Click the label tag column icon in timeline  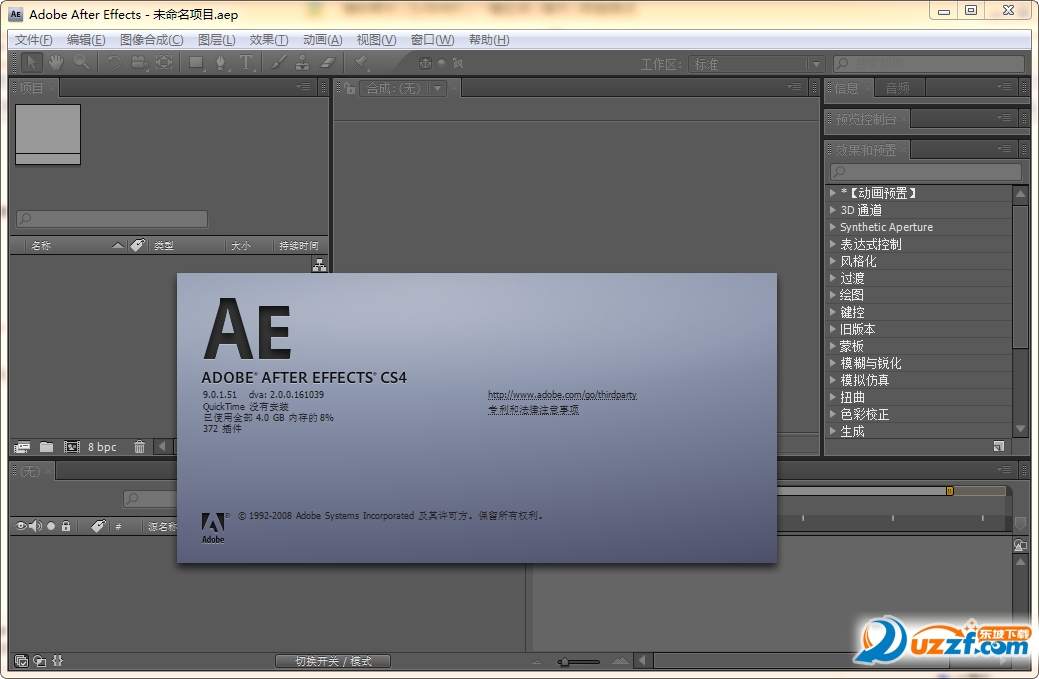click(98, 526)
